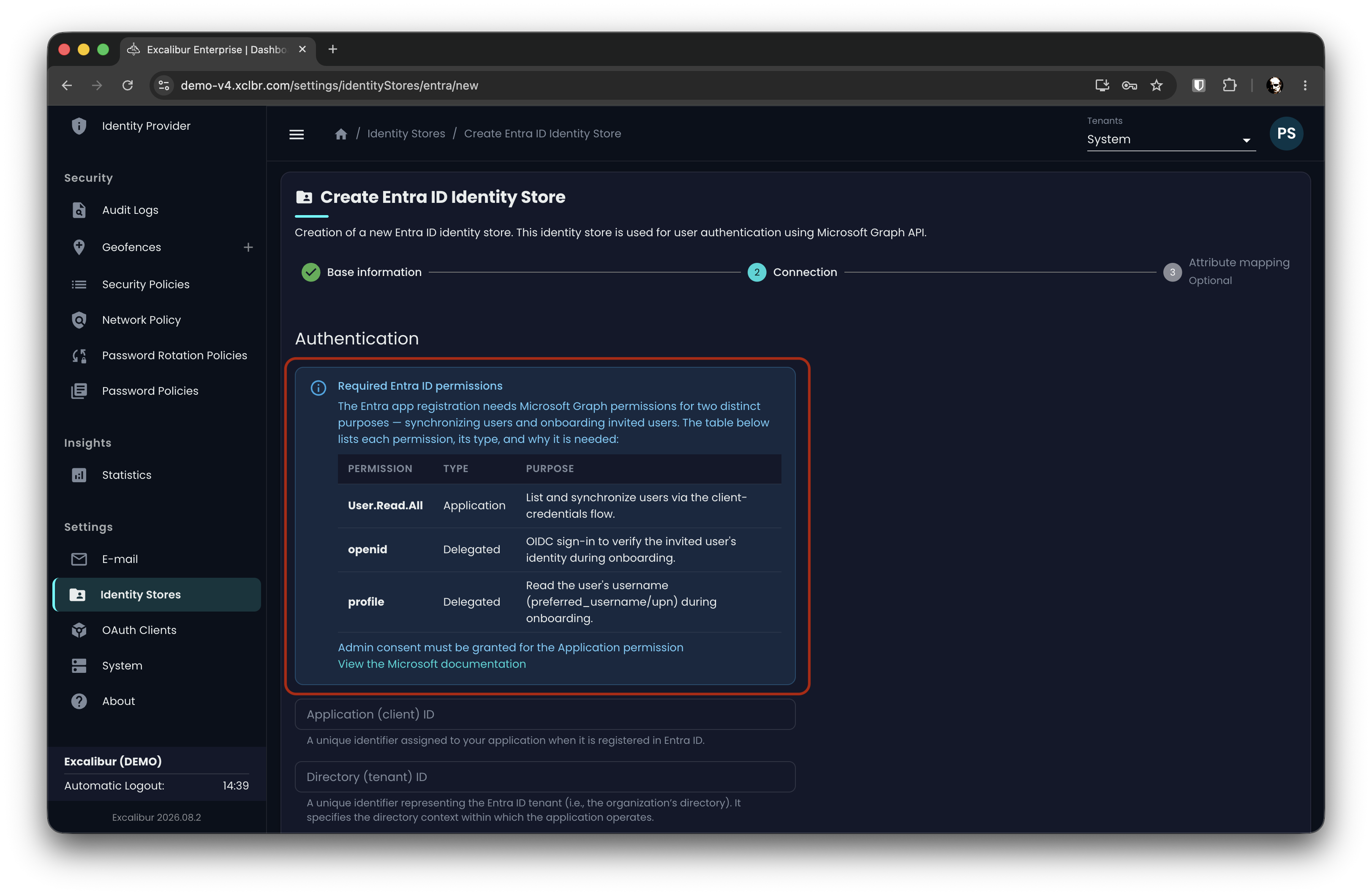The height and width of the screenshot is (896, 1372).
Task: Click the info icon in permissions box
Action: [318, 388]
